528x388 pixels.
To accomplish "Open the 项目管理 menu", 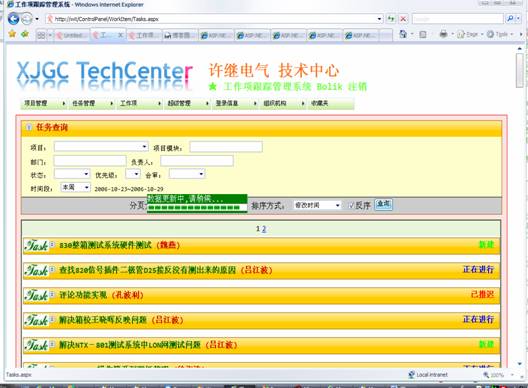I will pos(44,103).
